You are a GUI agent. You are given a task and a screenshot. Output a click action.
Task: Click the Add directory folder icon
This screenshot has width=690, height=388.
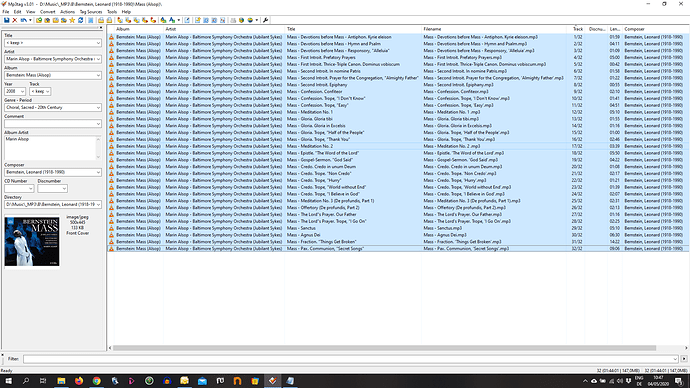point(47,20)
